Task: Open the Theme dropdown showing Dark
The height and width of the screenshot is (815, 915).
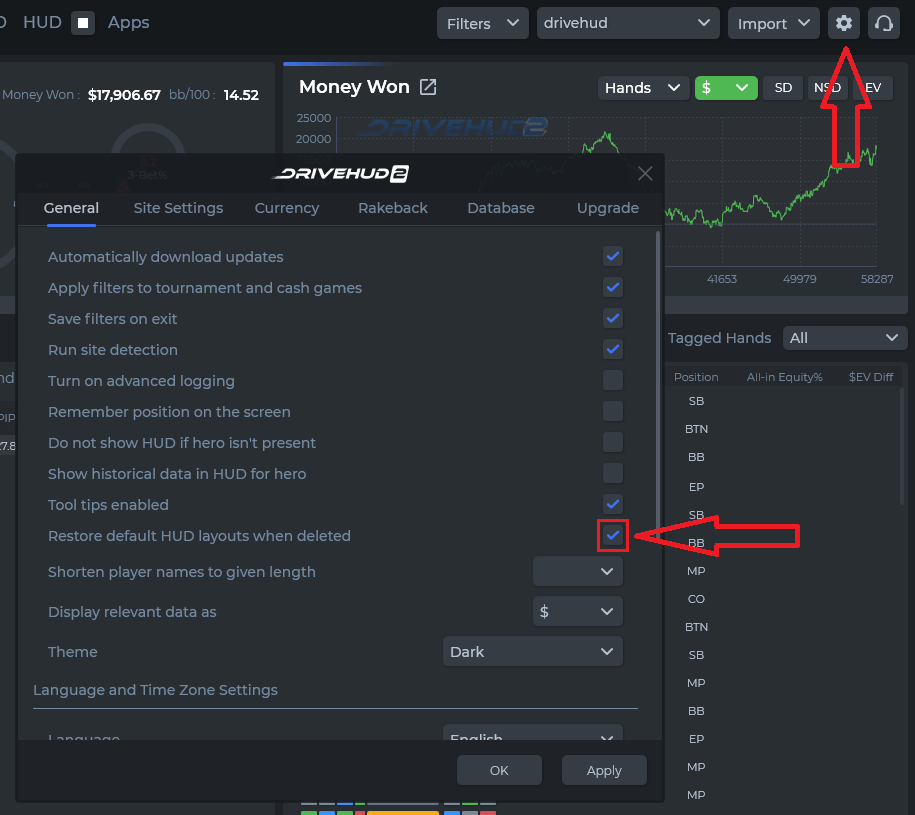Action: click(x=533, y=651)
